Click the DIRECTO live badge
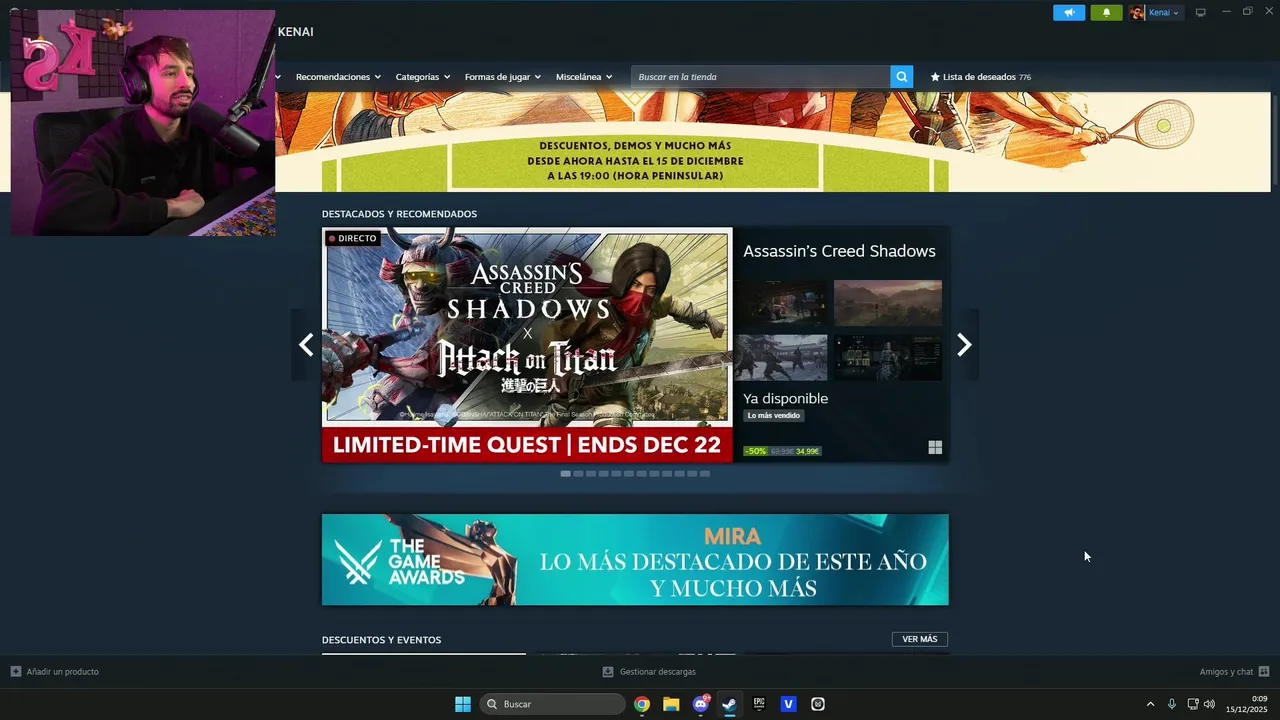1280x720 pixels. pos(353,238)
